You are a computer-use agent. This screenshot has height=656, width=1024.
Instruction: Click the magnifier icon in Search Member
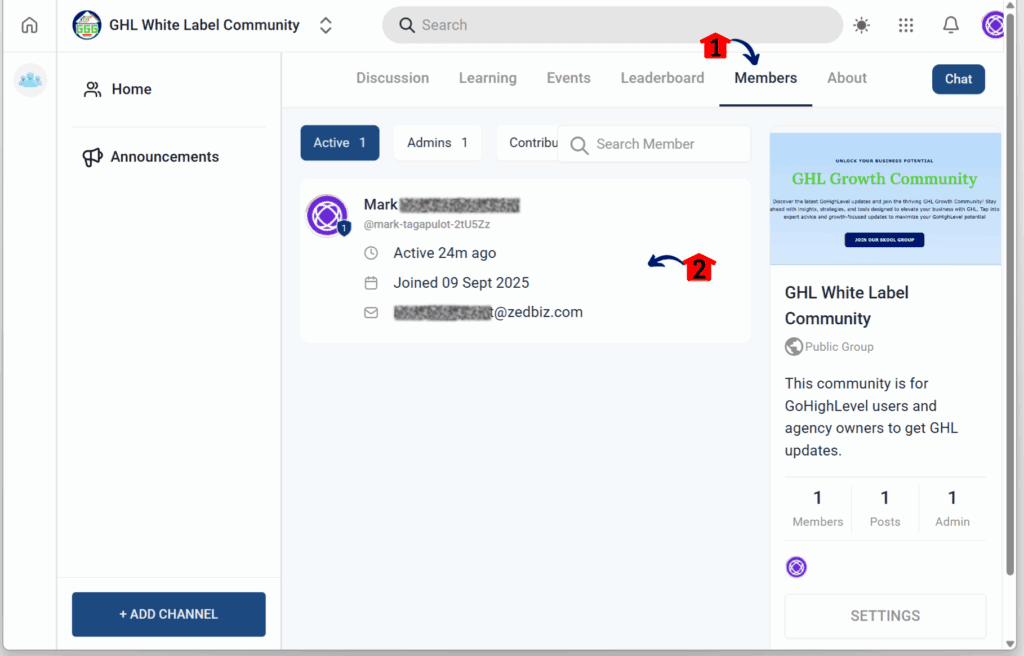tap(579, 144)
